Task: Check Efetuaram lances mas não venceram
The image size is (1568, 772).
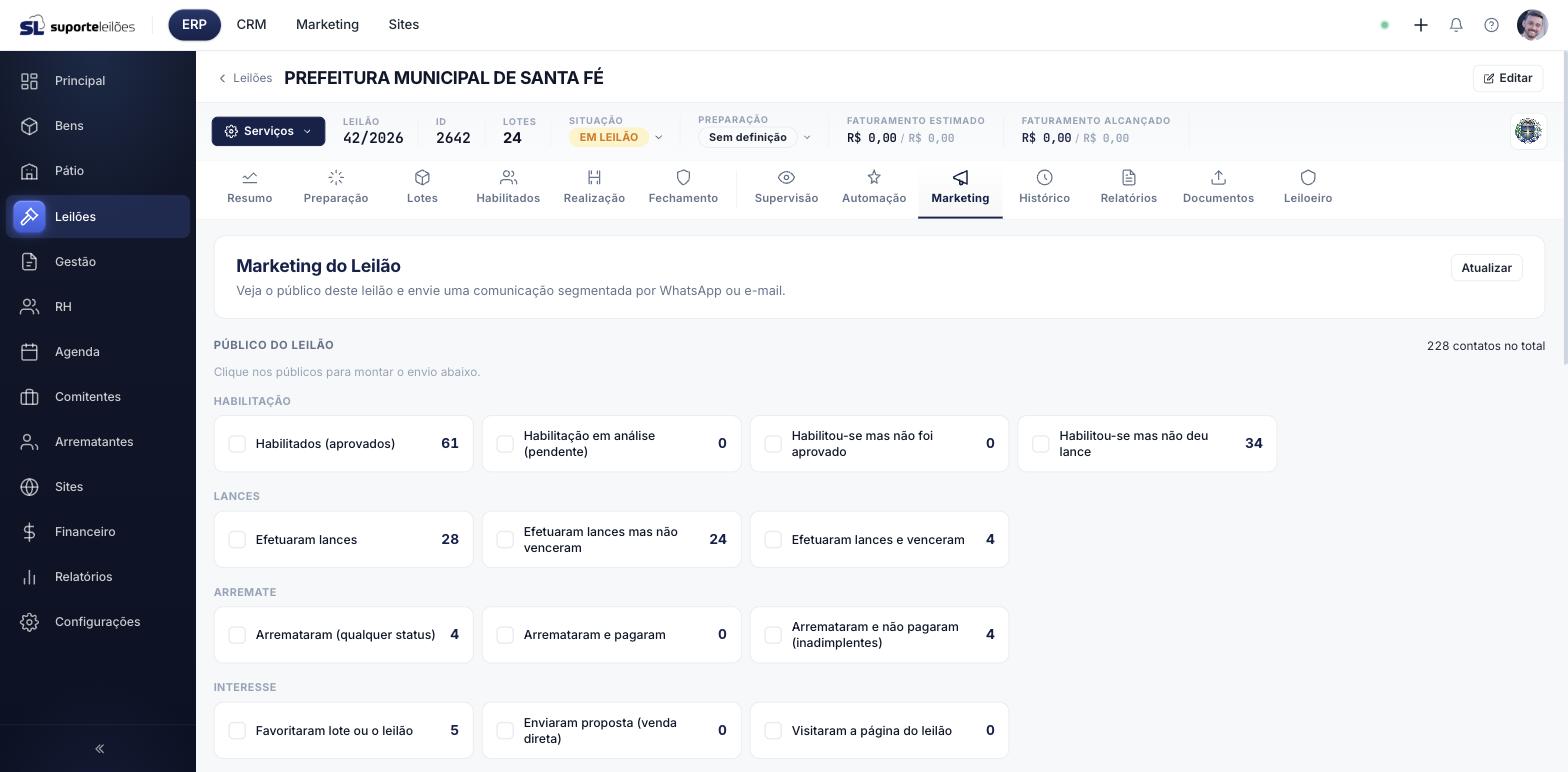Action: (x=505, y=540)
